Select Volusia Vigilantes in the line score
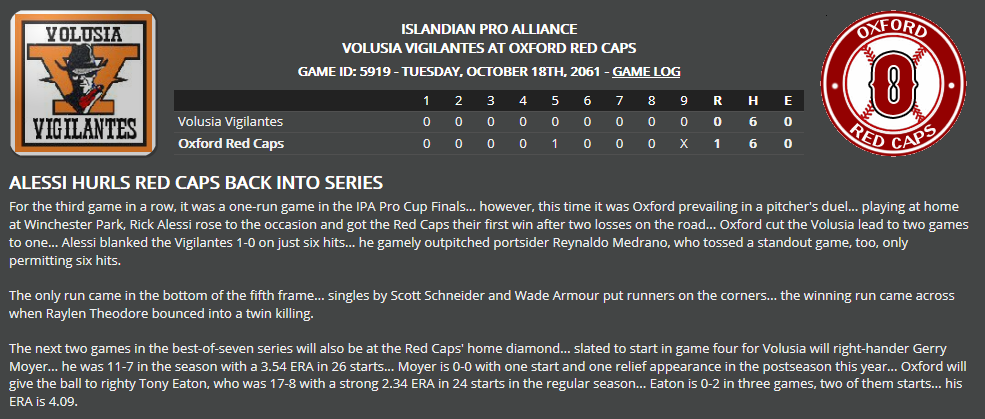The width and height of the screenshot is (985, 419). coord(231,121)
